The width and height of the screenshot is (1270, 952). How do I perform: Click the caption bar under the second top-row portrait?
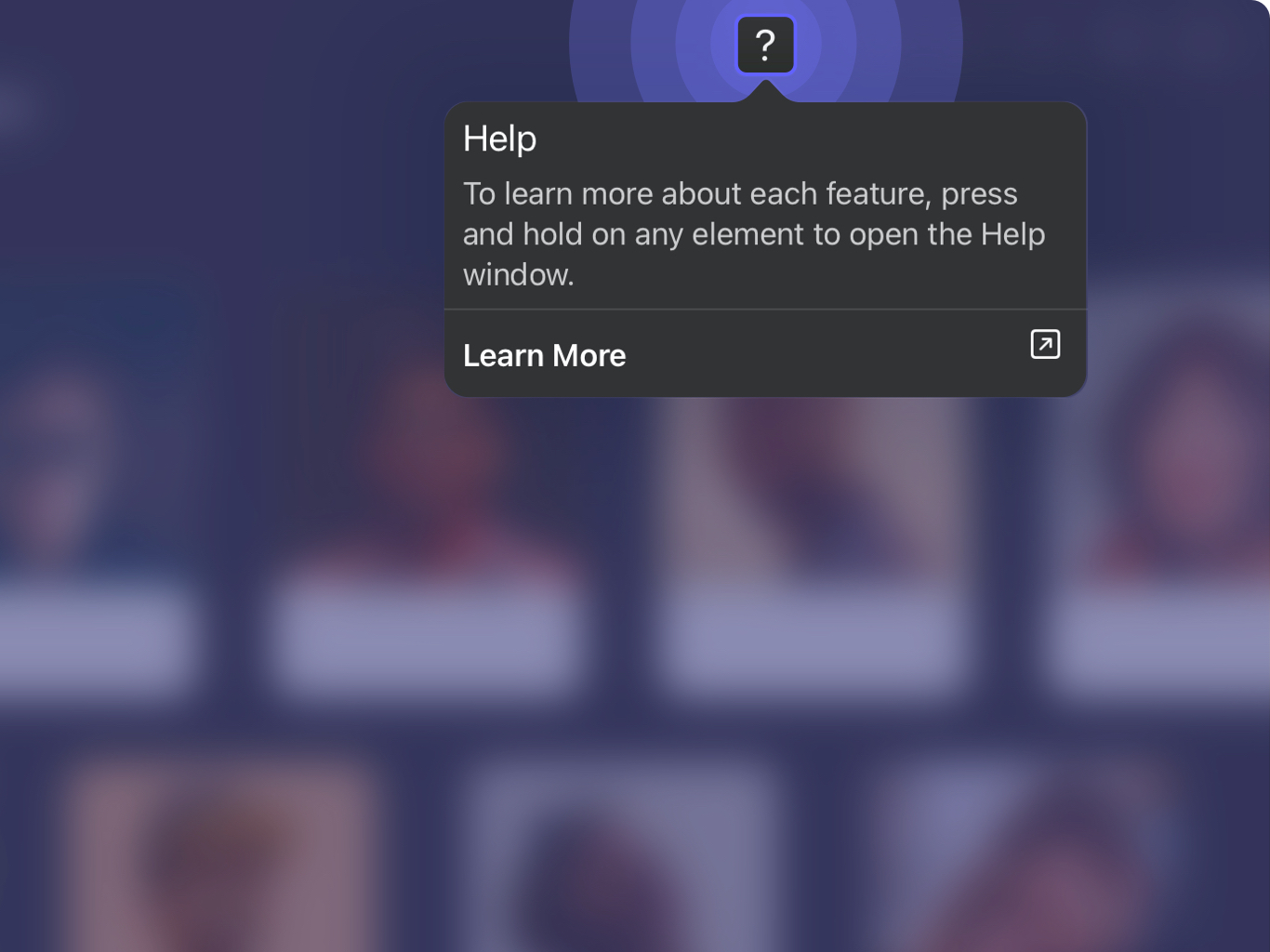click(x=428, y=641)
